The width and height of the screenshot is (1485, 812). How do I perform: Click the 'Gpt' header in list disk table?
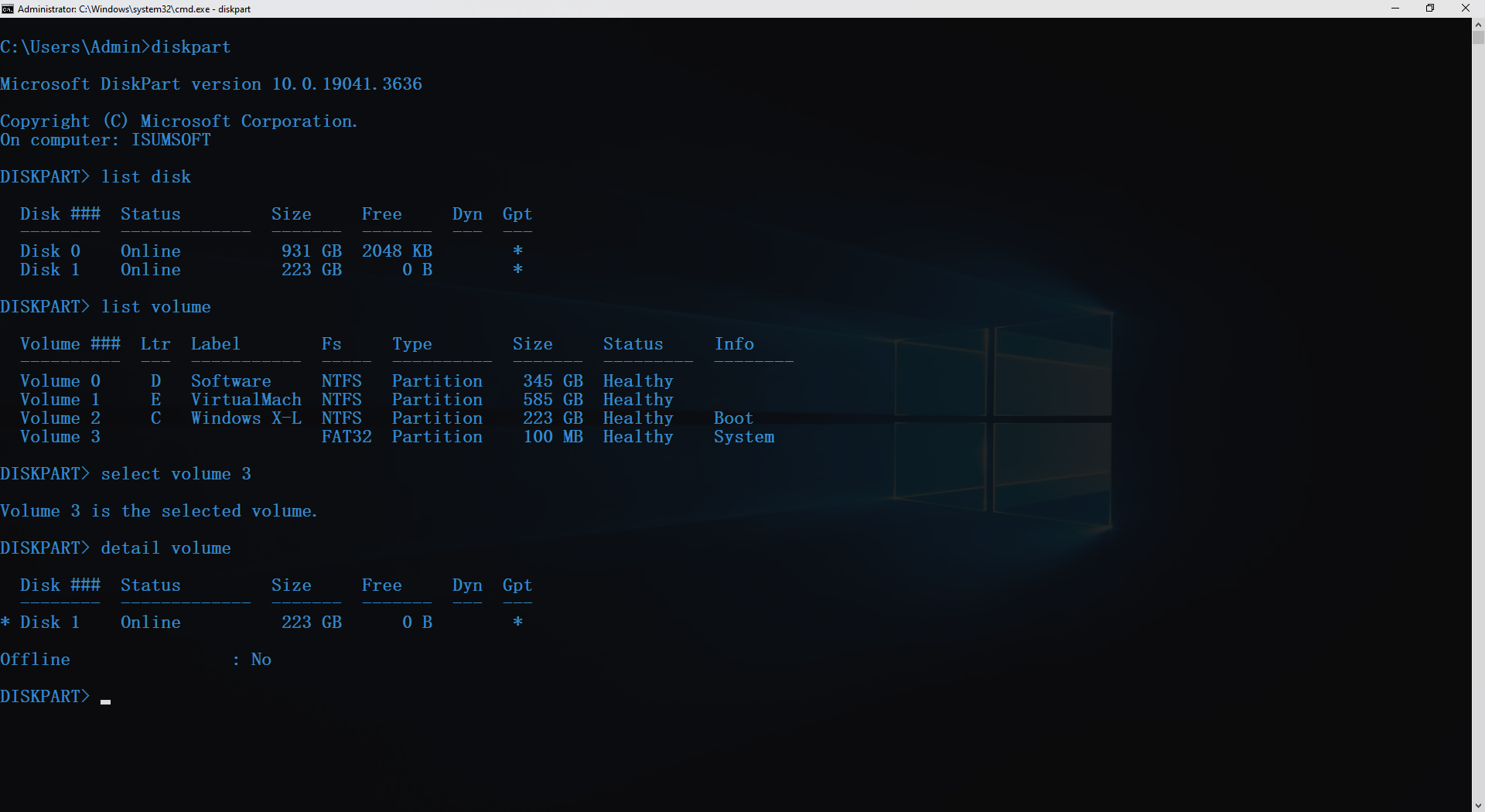517,214
